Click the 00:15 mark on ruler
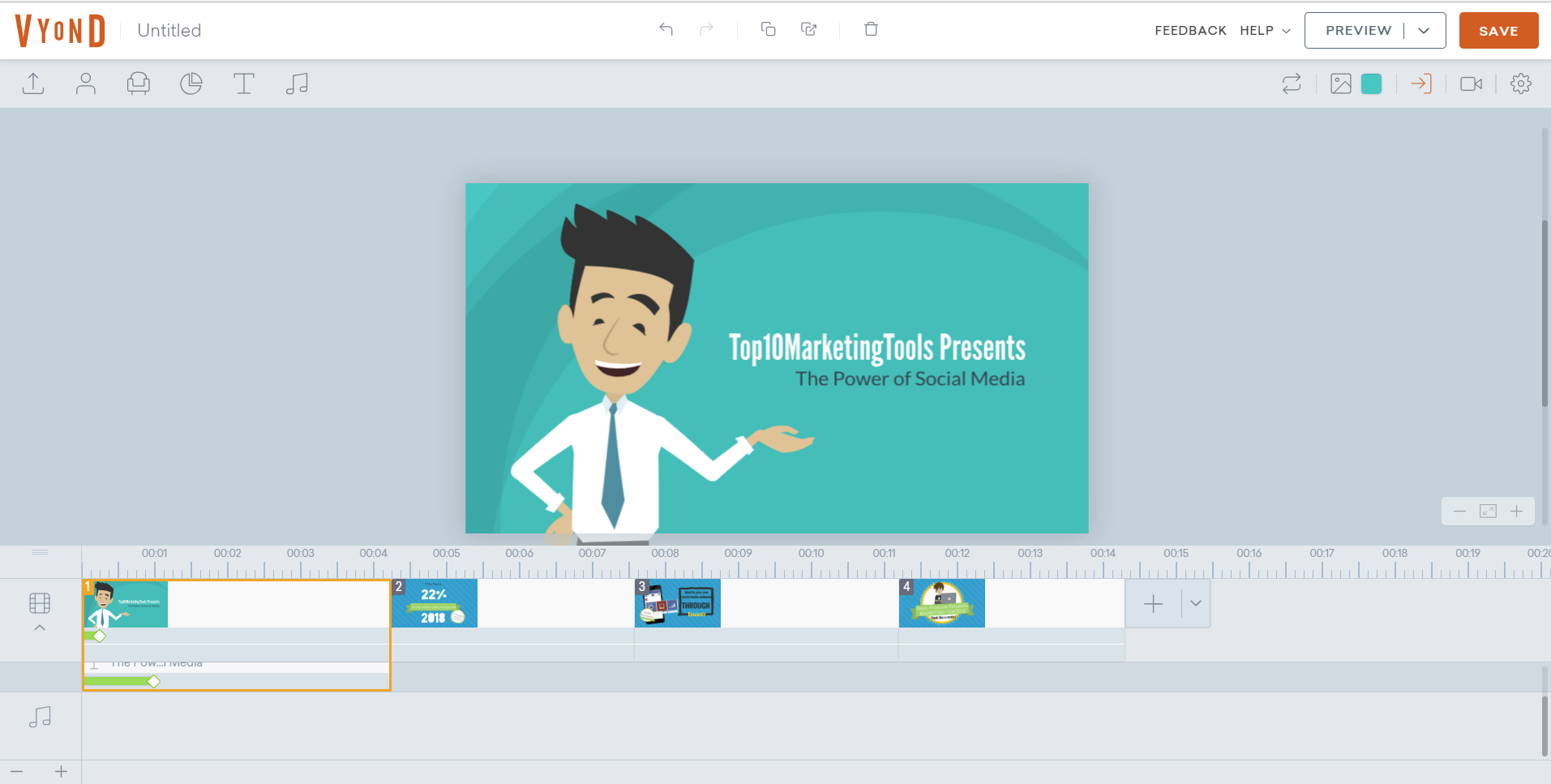The image size is (1551, 784). [1176, 554]
